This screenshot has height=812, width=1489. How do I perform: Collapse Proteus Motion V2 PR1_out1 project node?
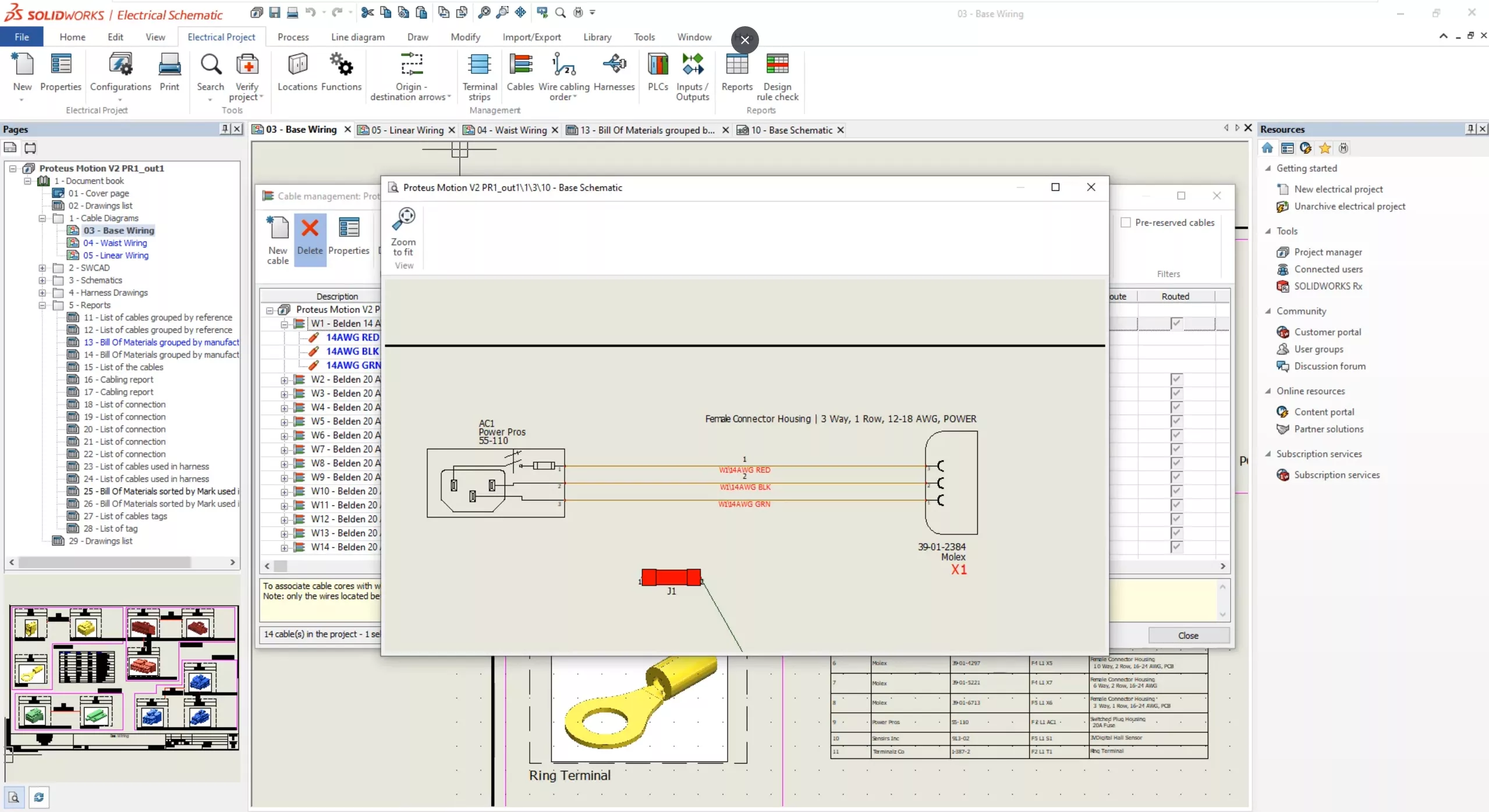(13, 168)
